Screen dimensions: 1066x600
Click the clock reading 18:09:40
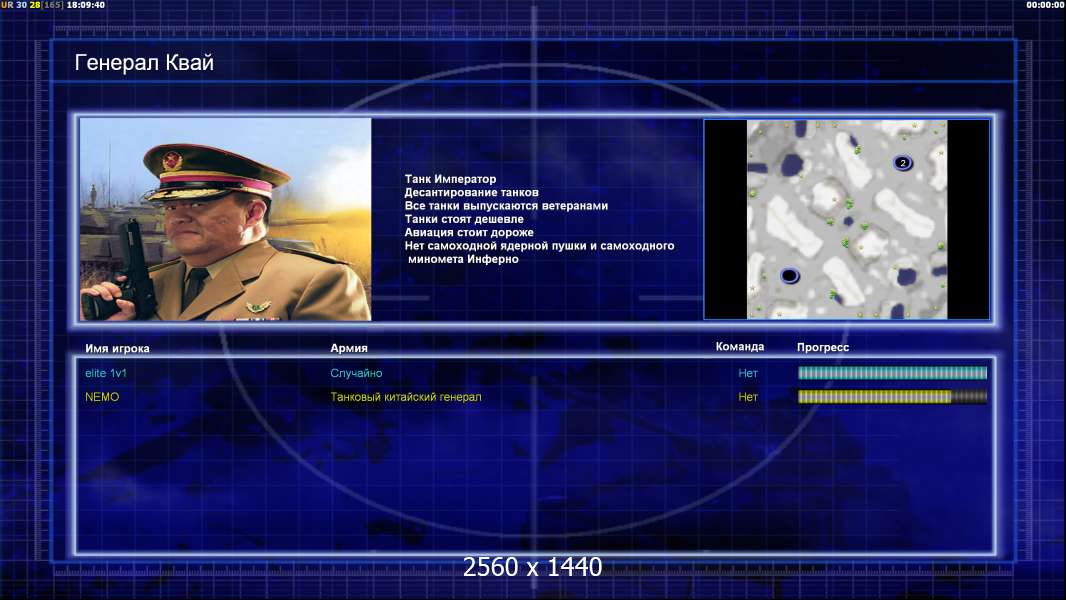[x=86, y=5]
